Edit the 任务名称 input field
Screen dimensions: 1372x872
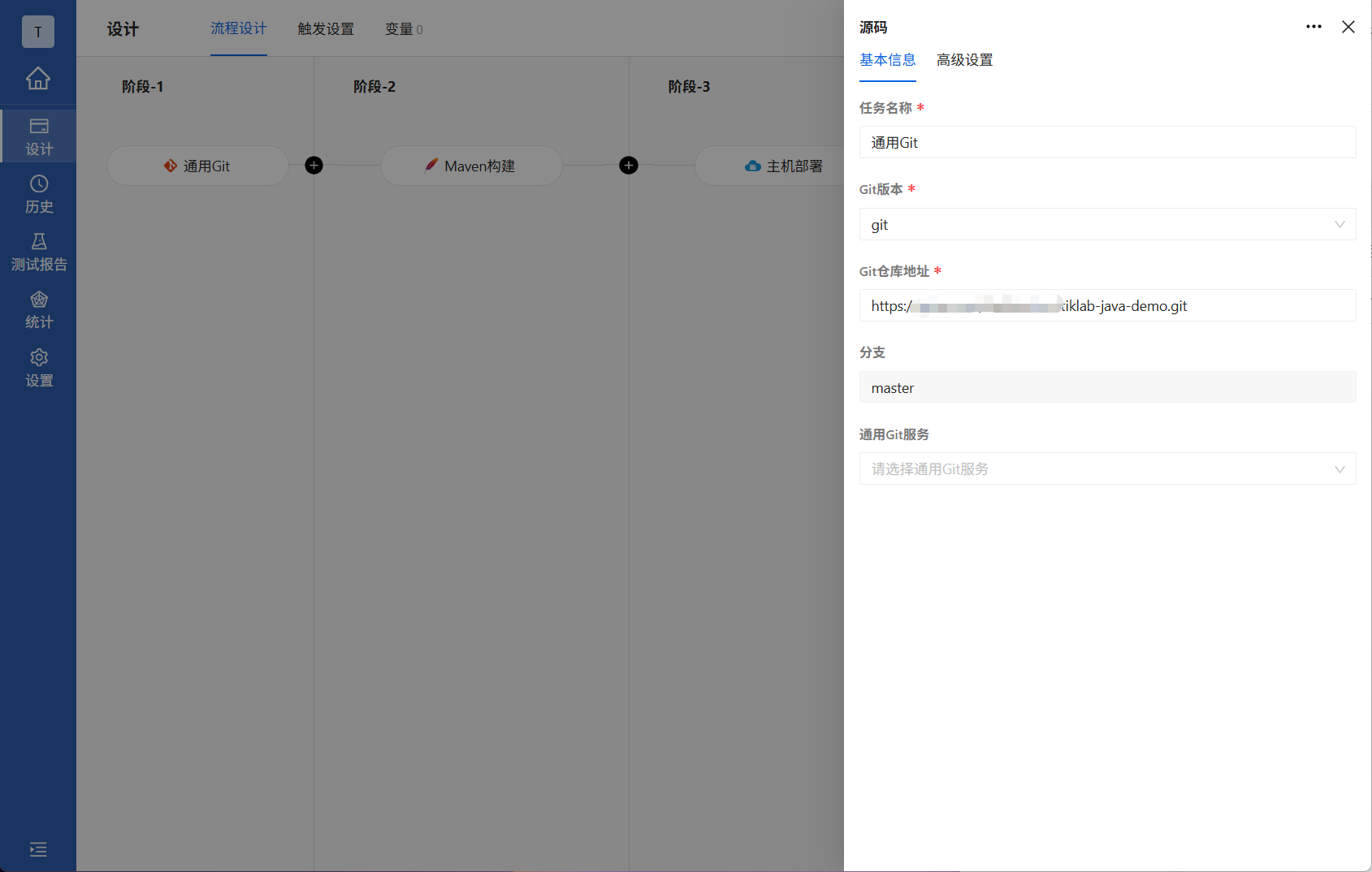pyautogui.click(x=1107, y=142)
